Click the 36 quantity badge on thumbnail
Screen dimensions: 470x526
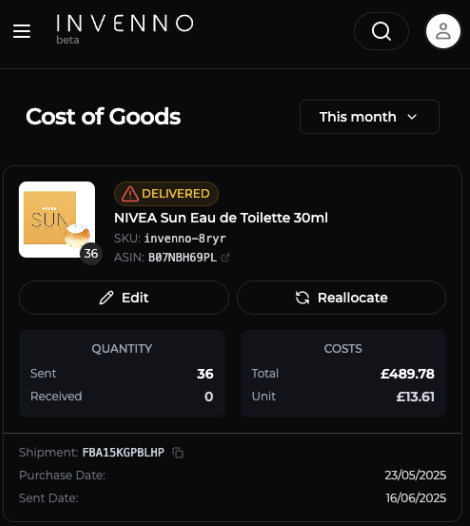pos(91,254)
